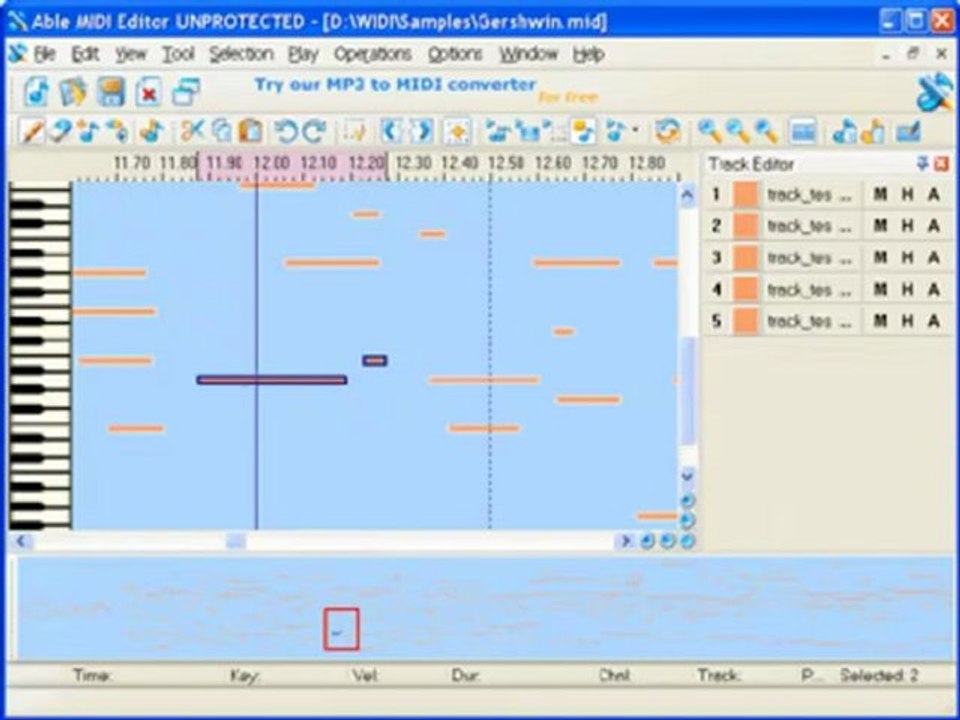This screenshot has width=960, height=720.
Task: Open the Window menu
Action: click(x=528, y=54)
